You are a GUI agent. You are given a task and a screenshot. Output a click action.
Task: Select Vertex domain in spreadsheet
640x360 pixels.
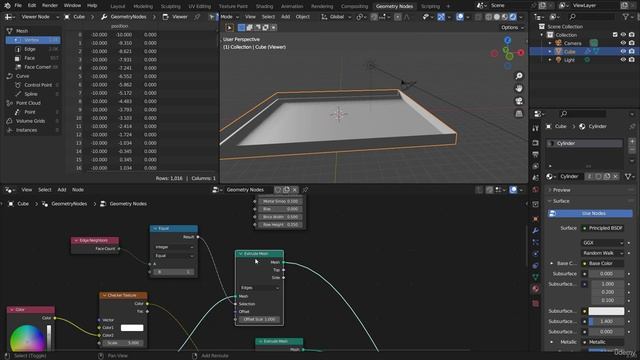tap(33, 40)
